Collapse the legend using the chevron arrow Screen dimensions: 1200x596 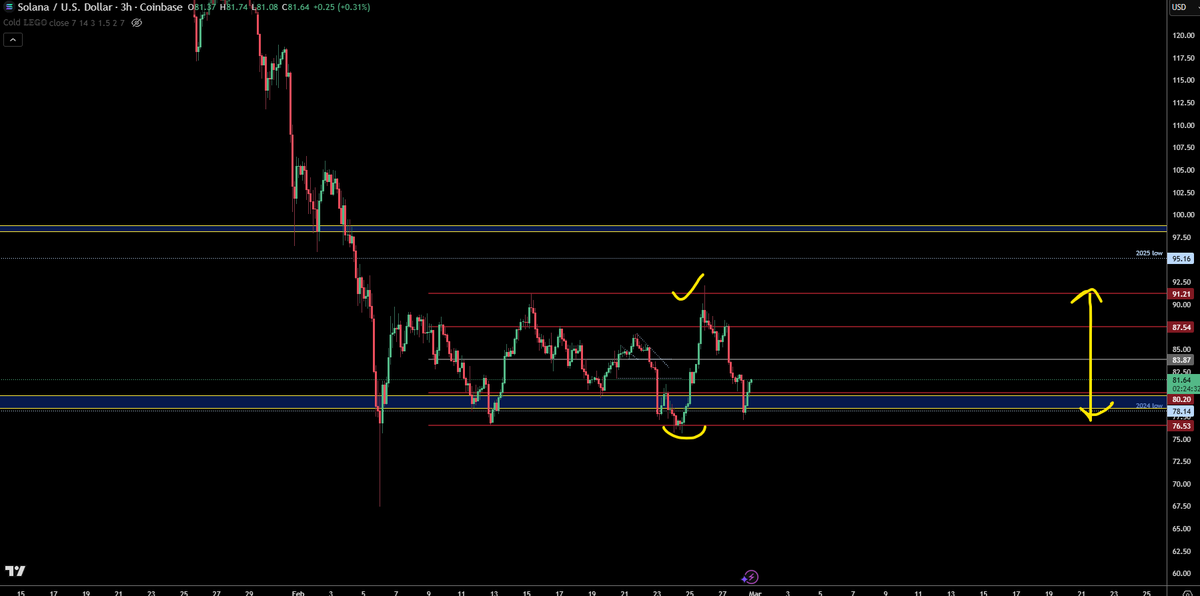point(12,39)
